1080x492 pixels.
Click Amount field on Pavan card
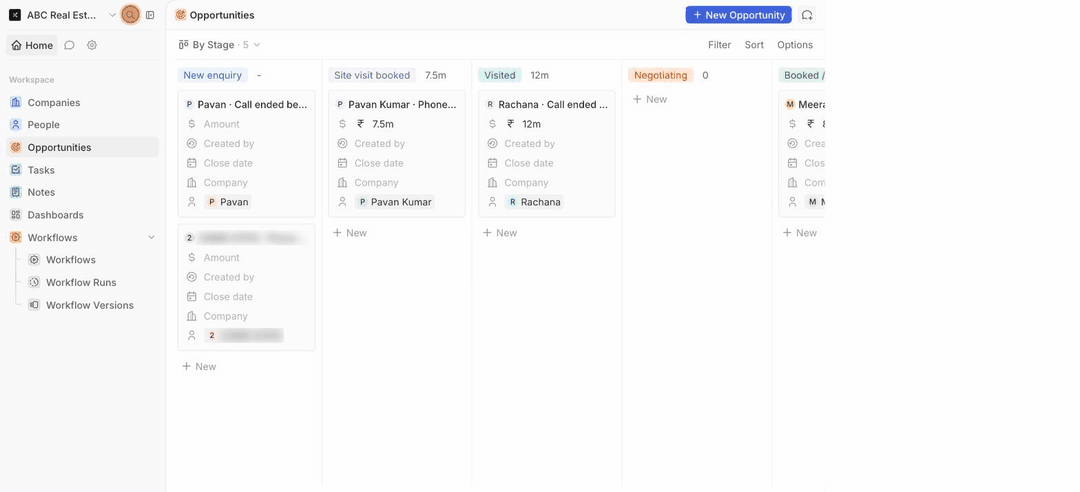click(222, 124)
